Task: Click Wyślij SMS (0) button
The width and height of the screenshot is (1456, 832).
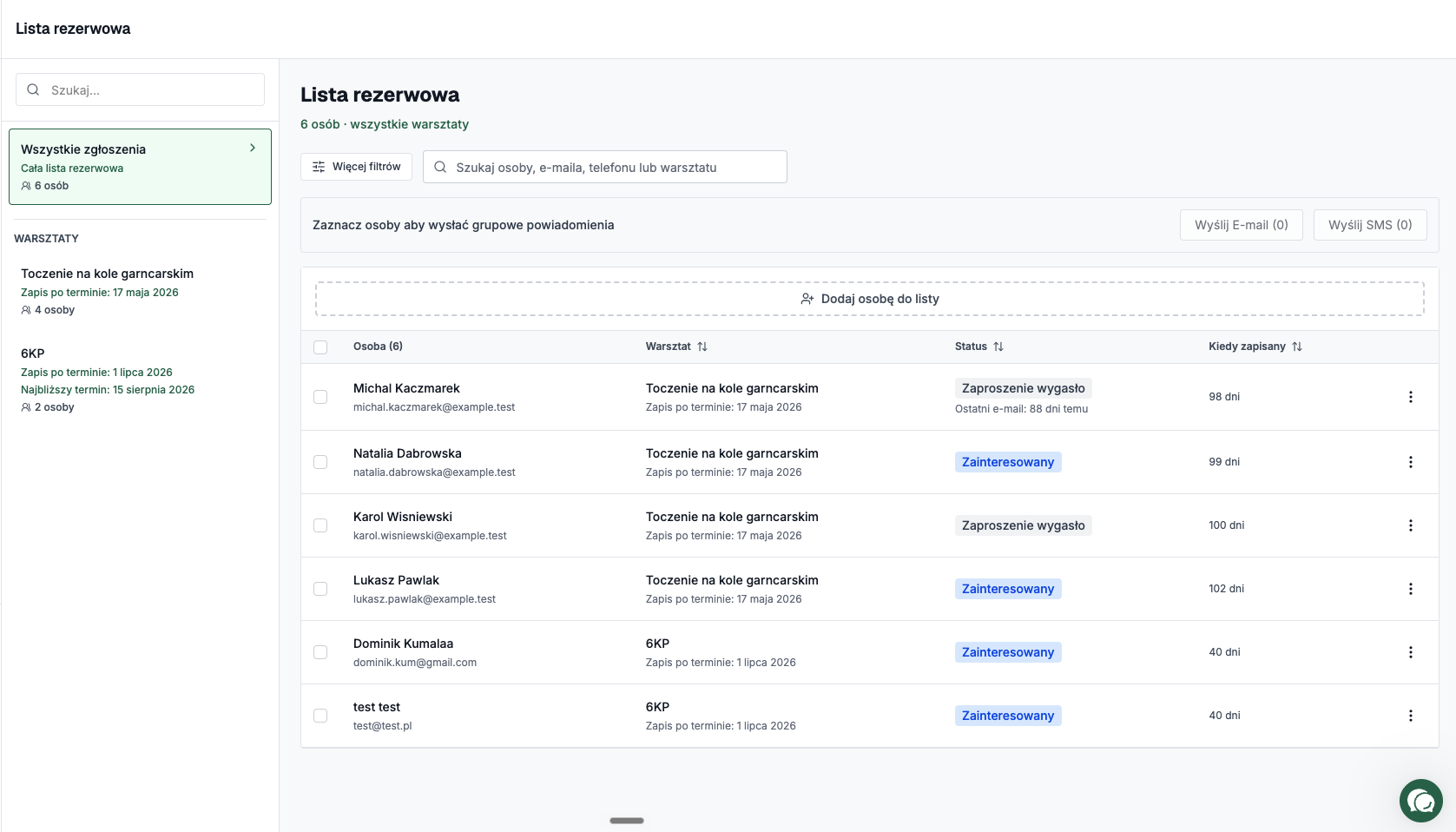Action: click(x=1370, y=225)
